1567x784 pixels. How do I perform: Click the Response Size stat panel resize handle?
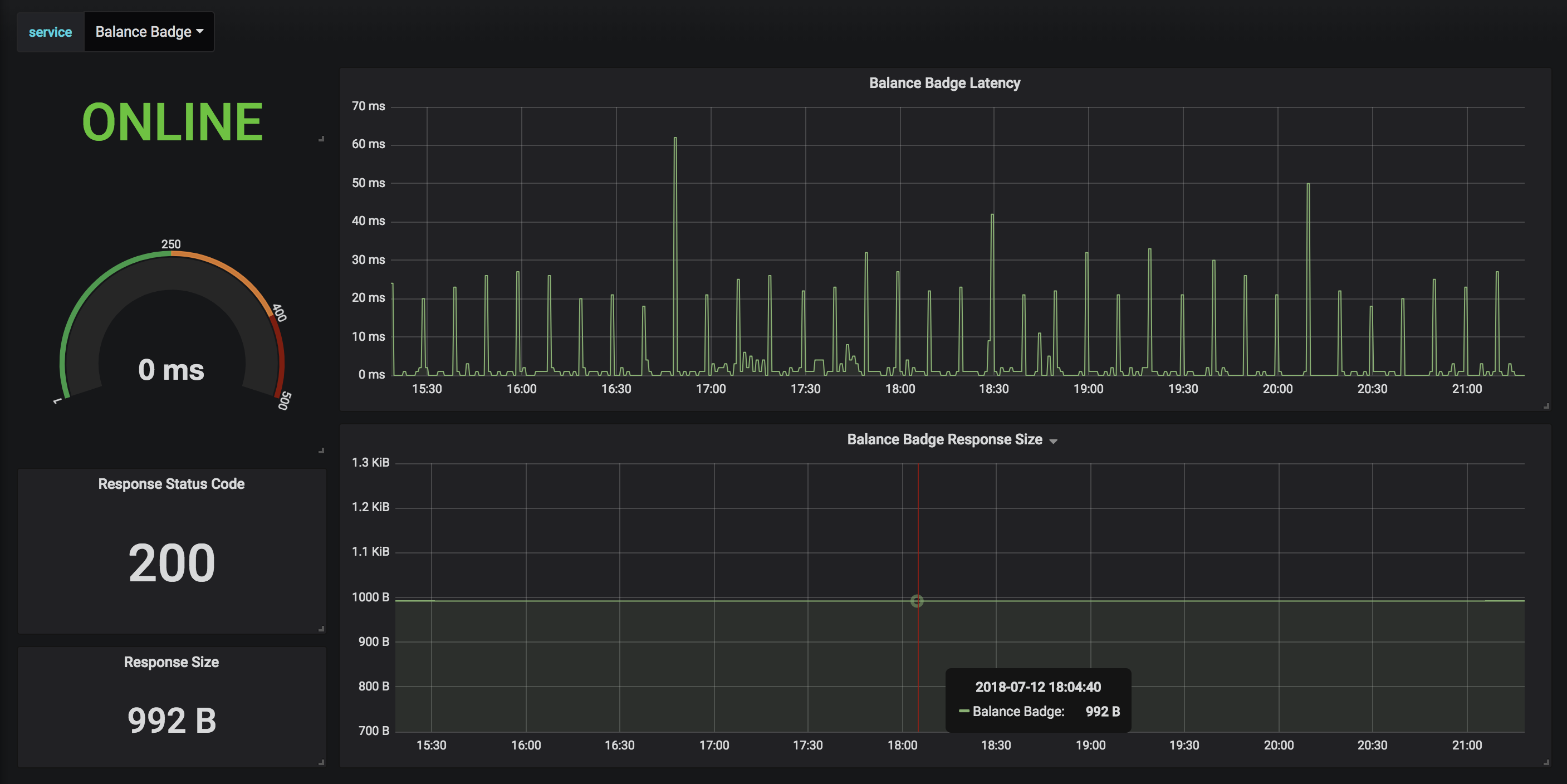coord(321,762)
